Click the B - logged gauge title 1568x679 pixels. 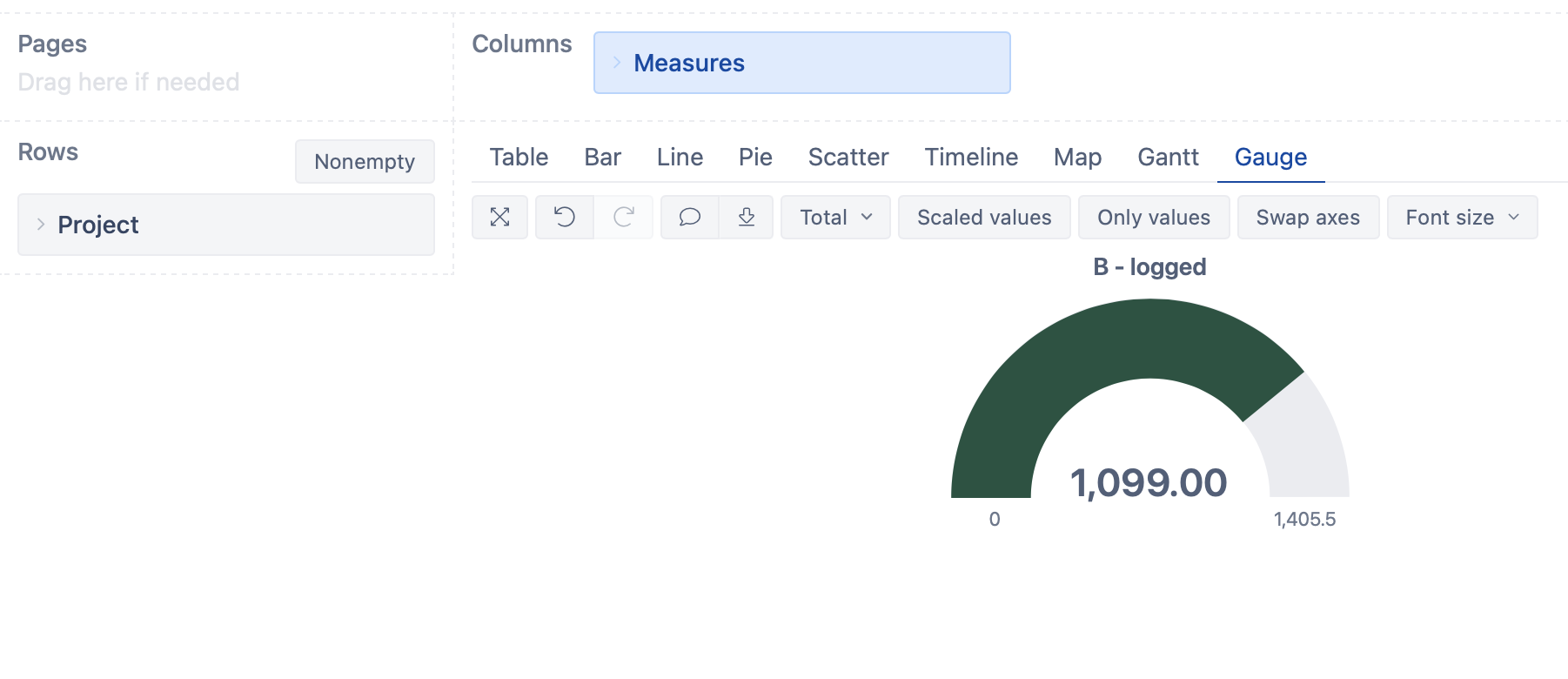coord(1149,266)
